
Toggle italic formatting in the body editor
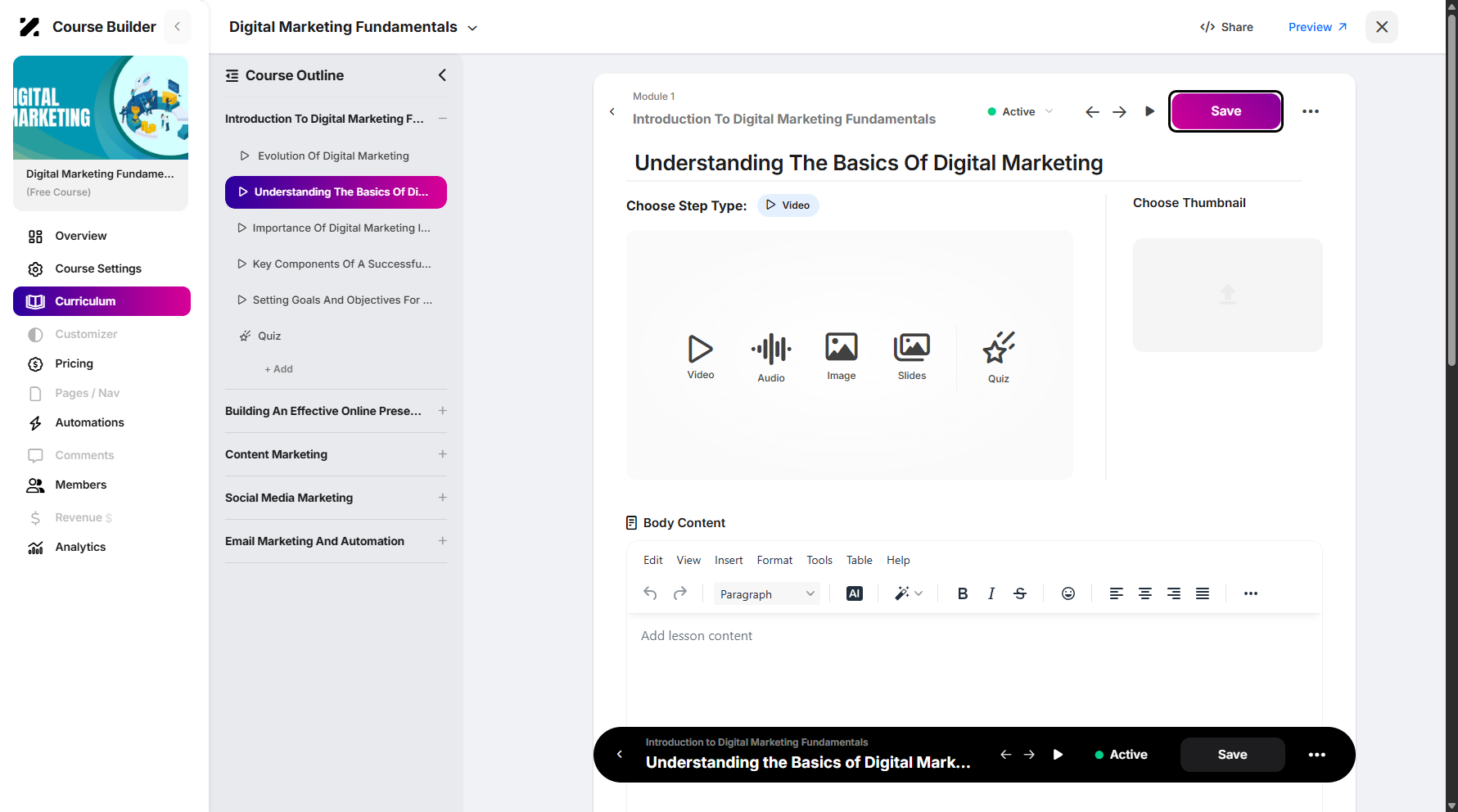point(991,593)
